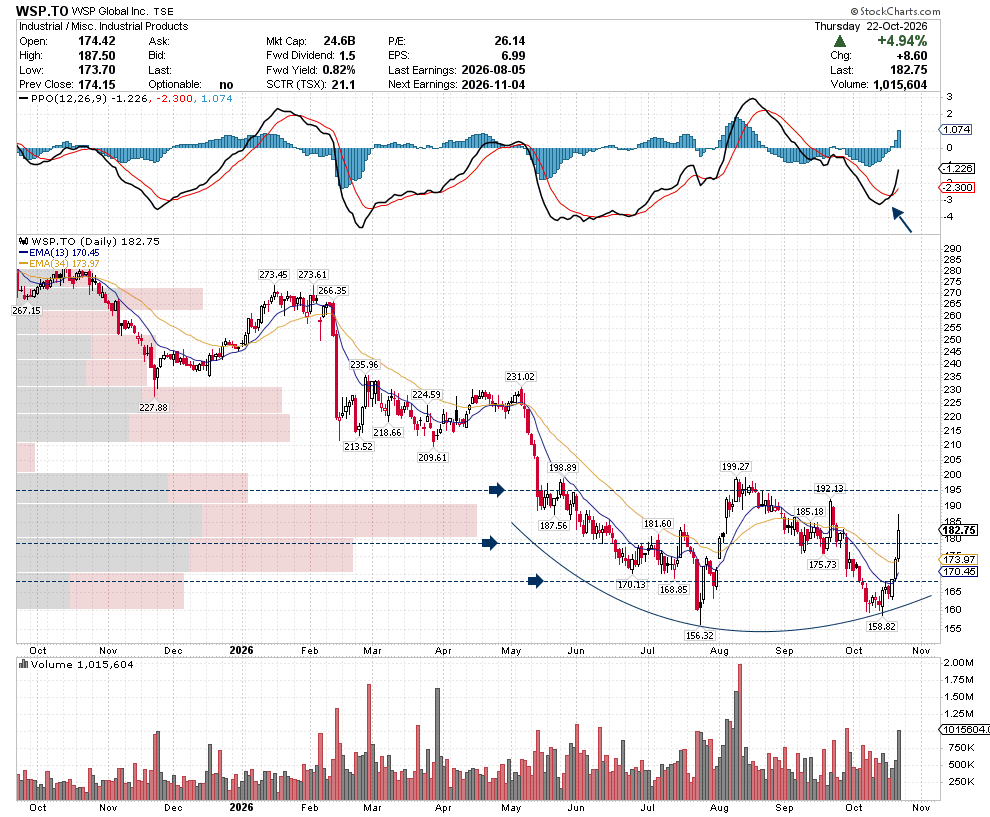Click the P/E value 26.14
990x817 pixels.
coord(510,41)
